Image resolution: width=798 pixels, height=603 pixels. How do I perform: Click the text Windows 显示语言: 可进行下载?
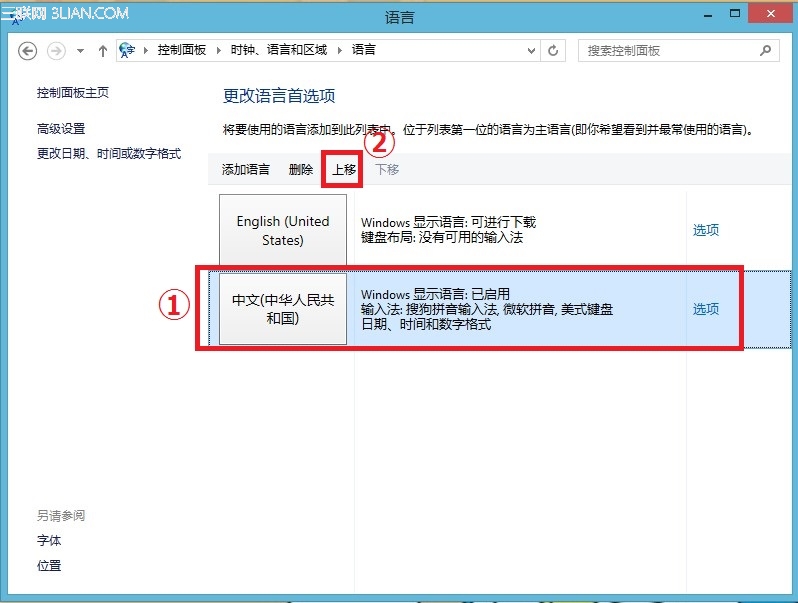tap(448, 222)
